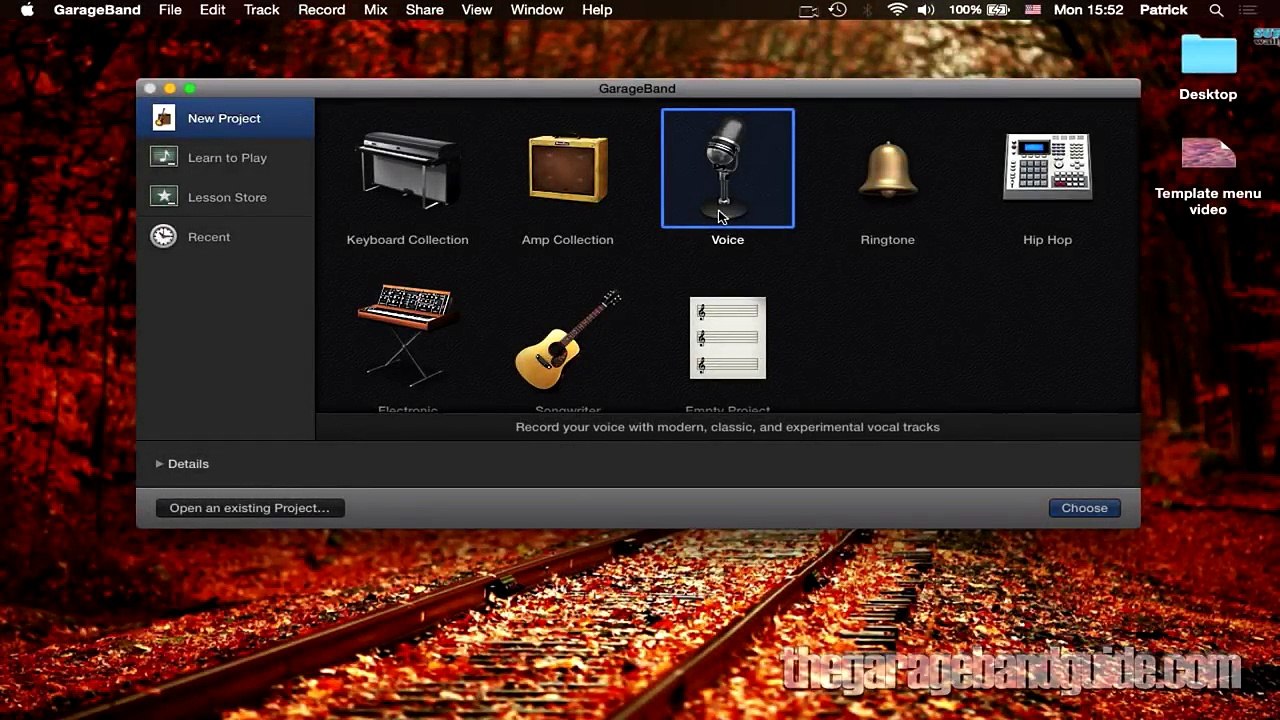Image resolution: width=1280 pixels, height=720 pixels.
Task: Open the View menu
Action: (x=477, y=10)
